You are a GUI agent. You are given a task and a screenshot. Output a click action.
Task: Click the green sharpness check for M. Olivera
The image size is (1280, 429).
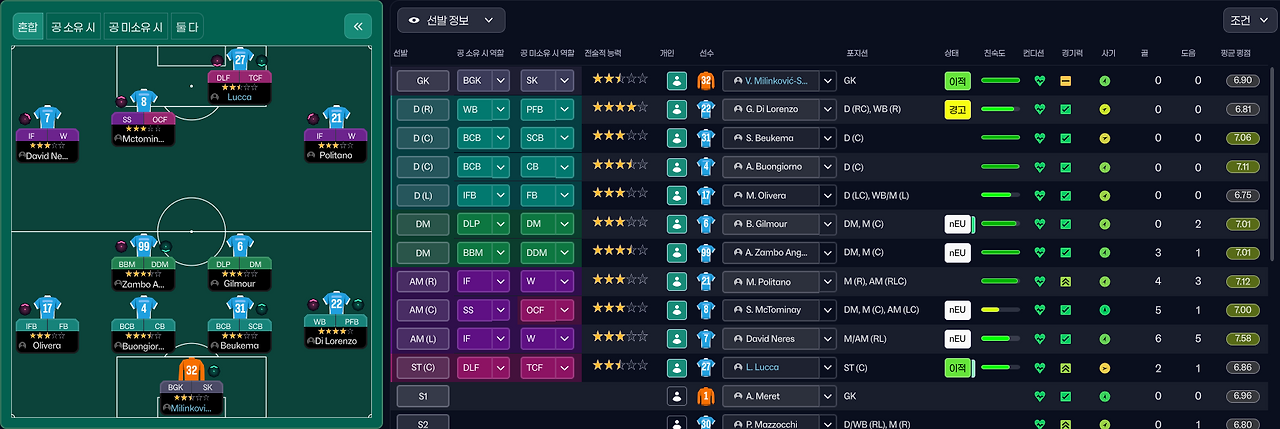click(1066, 196)
